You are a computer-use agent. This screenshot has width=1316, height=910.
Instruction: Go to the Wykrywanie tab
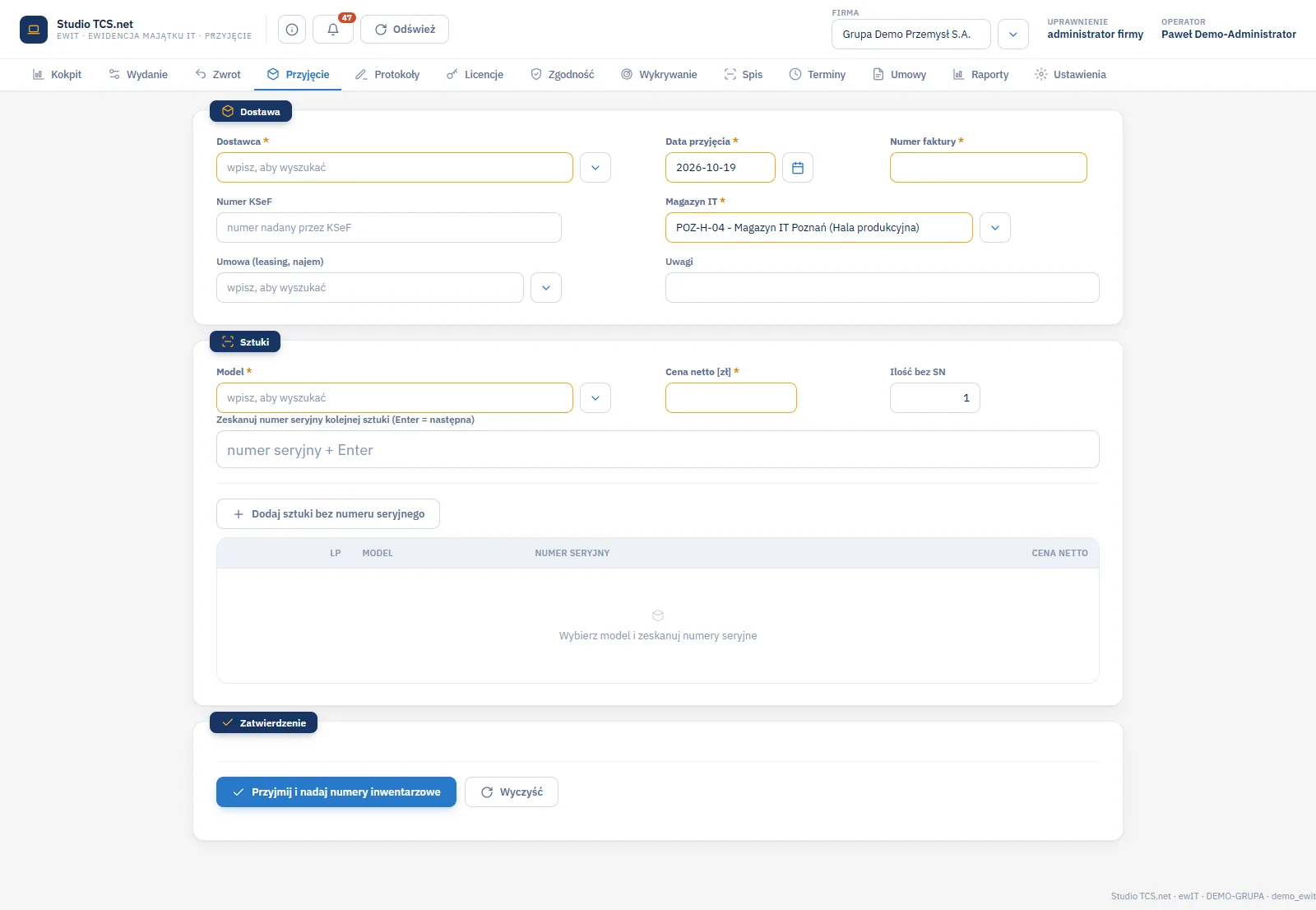coord(659,75)
